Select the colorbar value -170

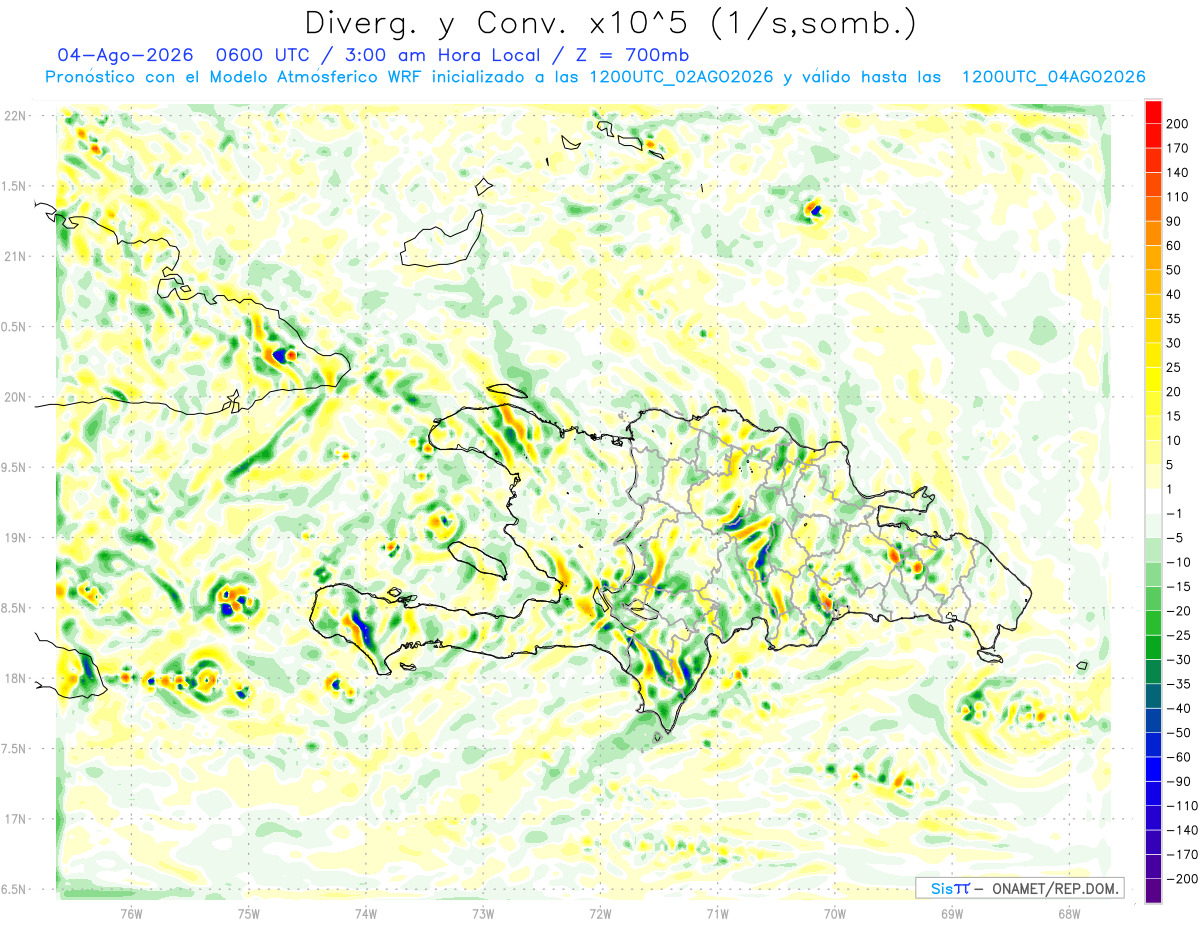[x=1182, y=854]
